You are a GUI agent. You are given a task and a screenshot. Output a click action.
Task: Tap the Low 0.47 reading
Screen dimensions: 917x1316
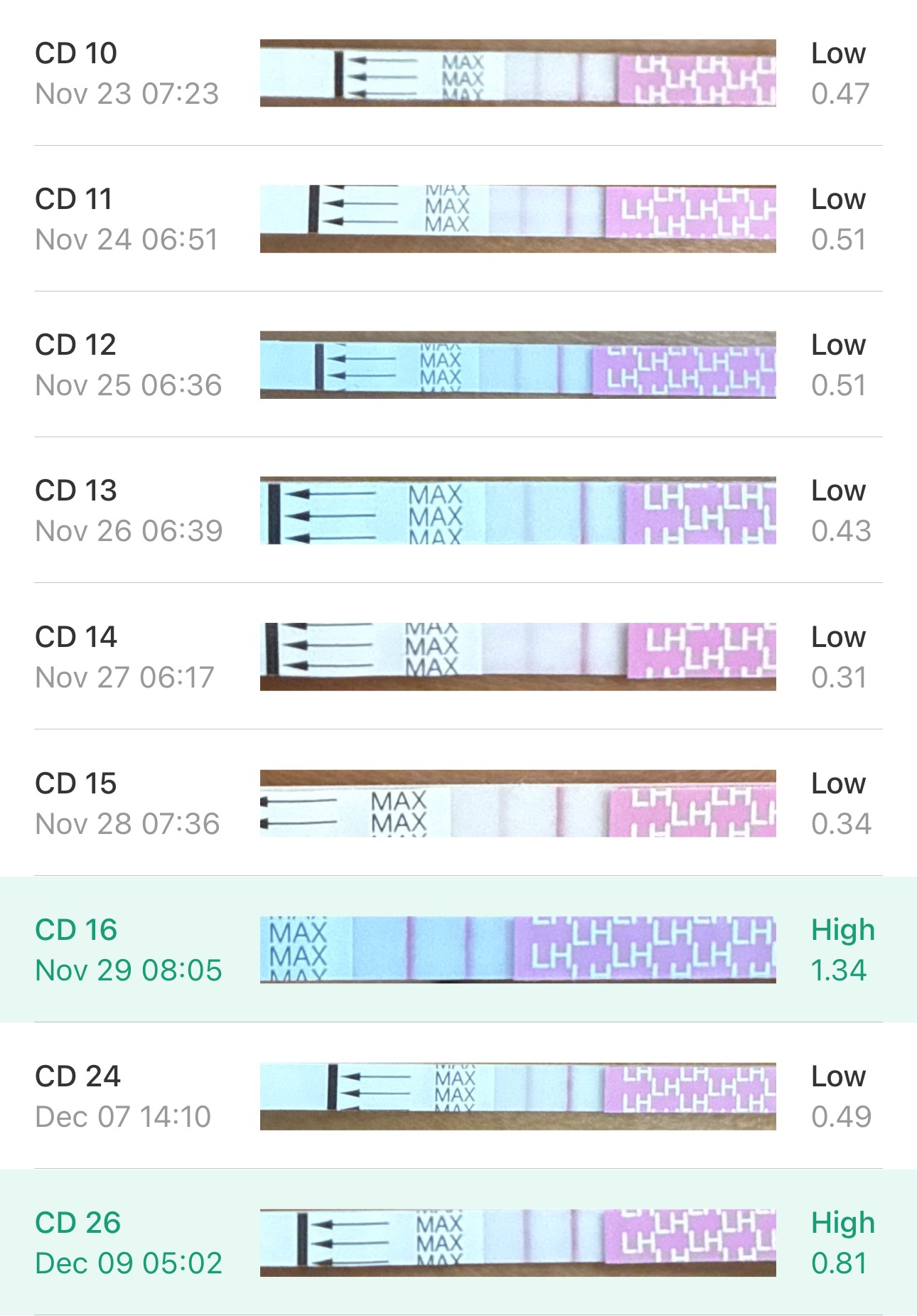pos(840,73)
